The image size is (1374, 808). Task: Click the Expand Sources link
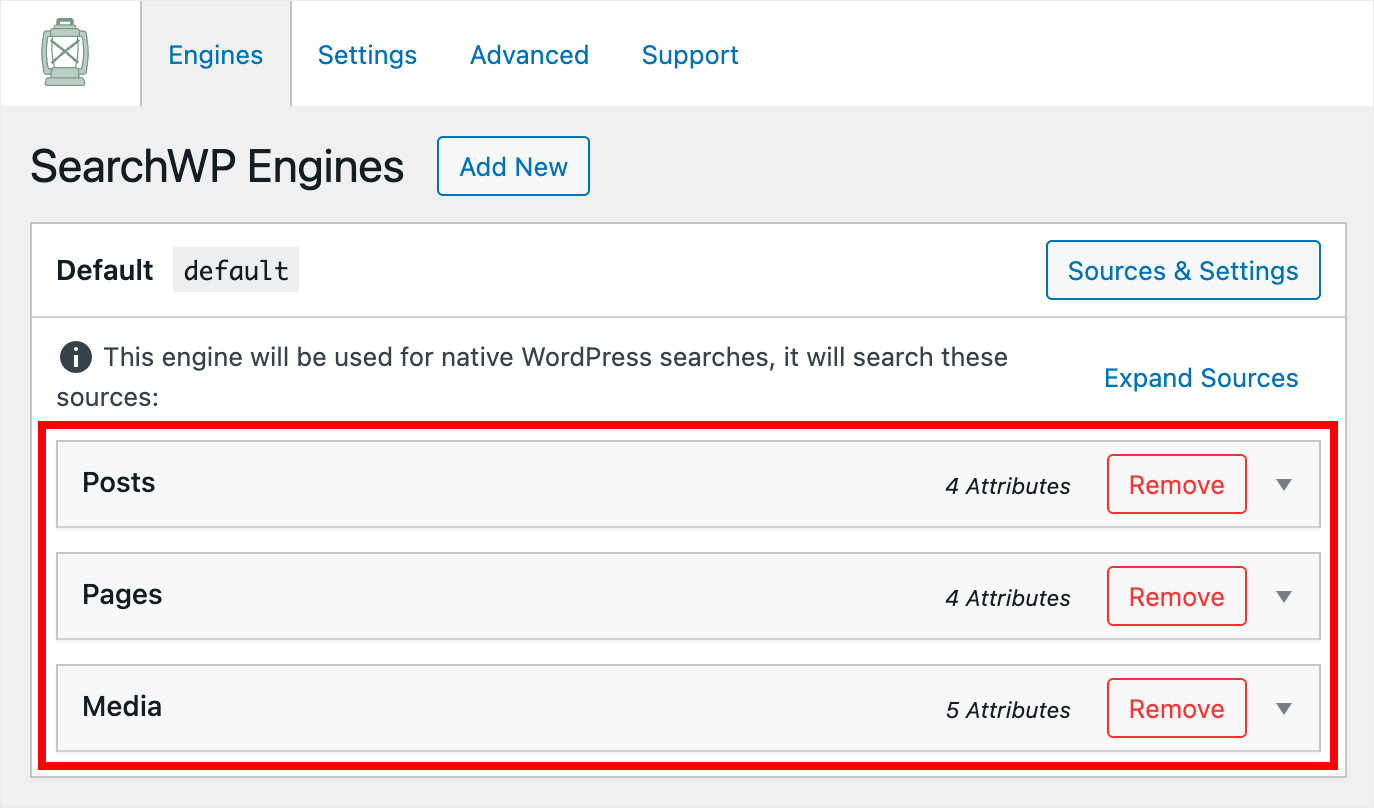click(1201, 378)
